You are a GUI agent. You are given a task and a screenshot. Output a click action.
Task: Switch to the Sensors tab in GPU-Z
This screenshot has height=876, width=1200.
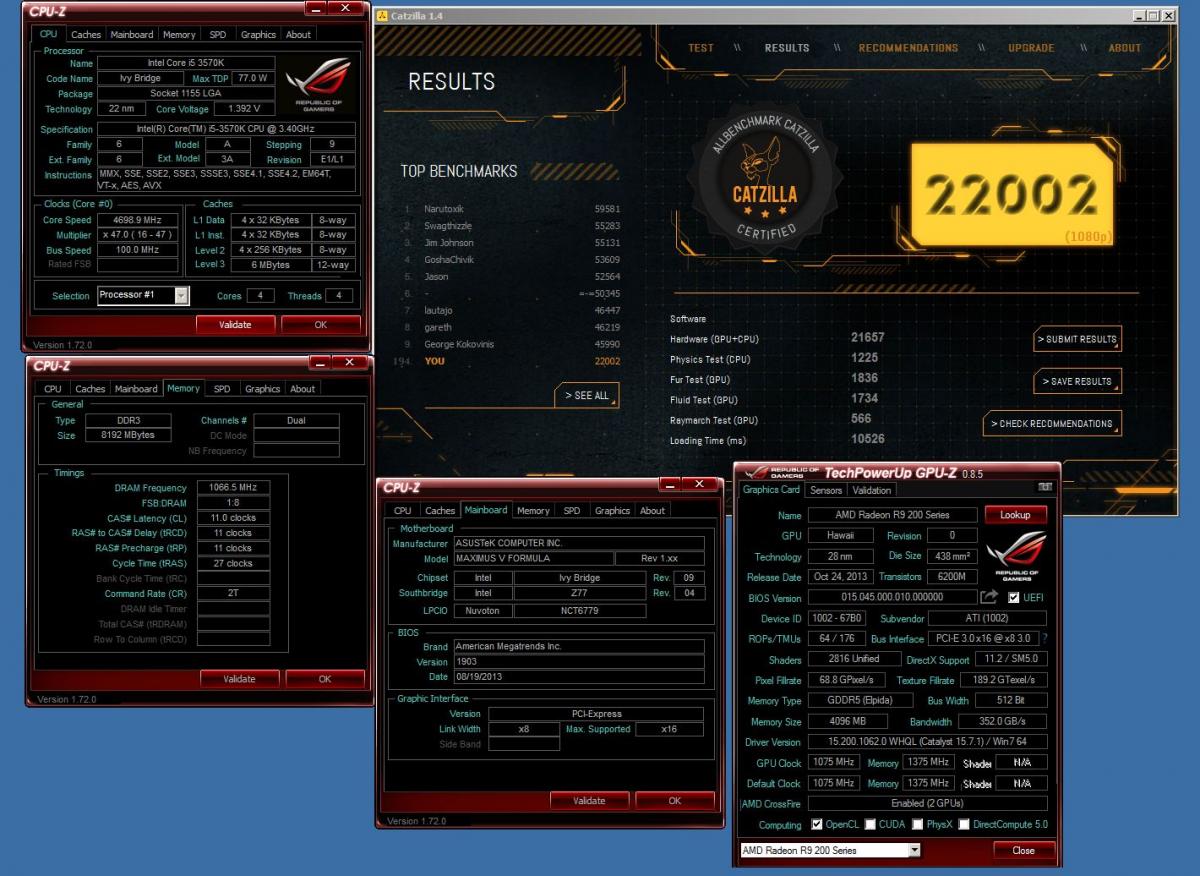826,490
